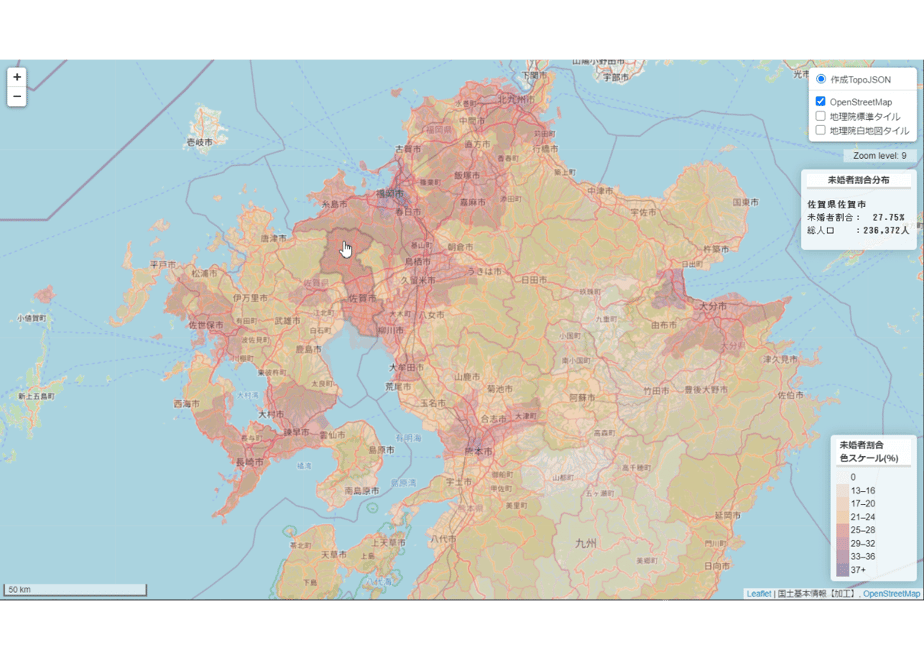Uncheck the OpenStreetMap layer checkbox
Screen dimensions: 924x660
coord(820,101)
